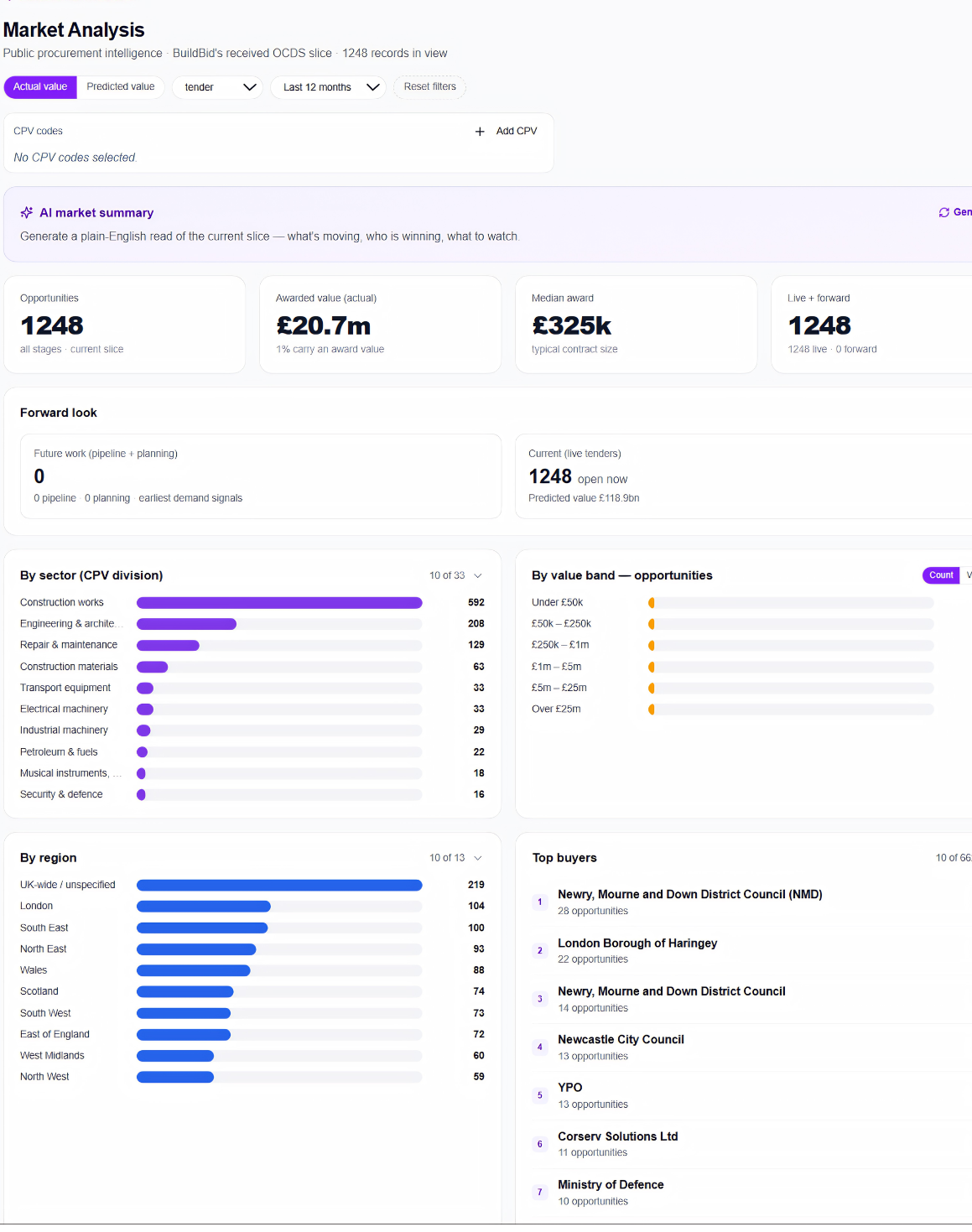The image size is (972, 1232).
Task: Click the Reset filters button
Action: tap(430, 87)
